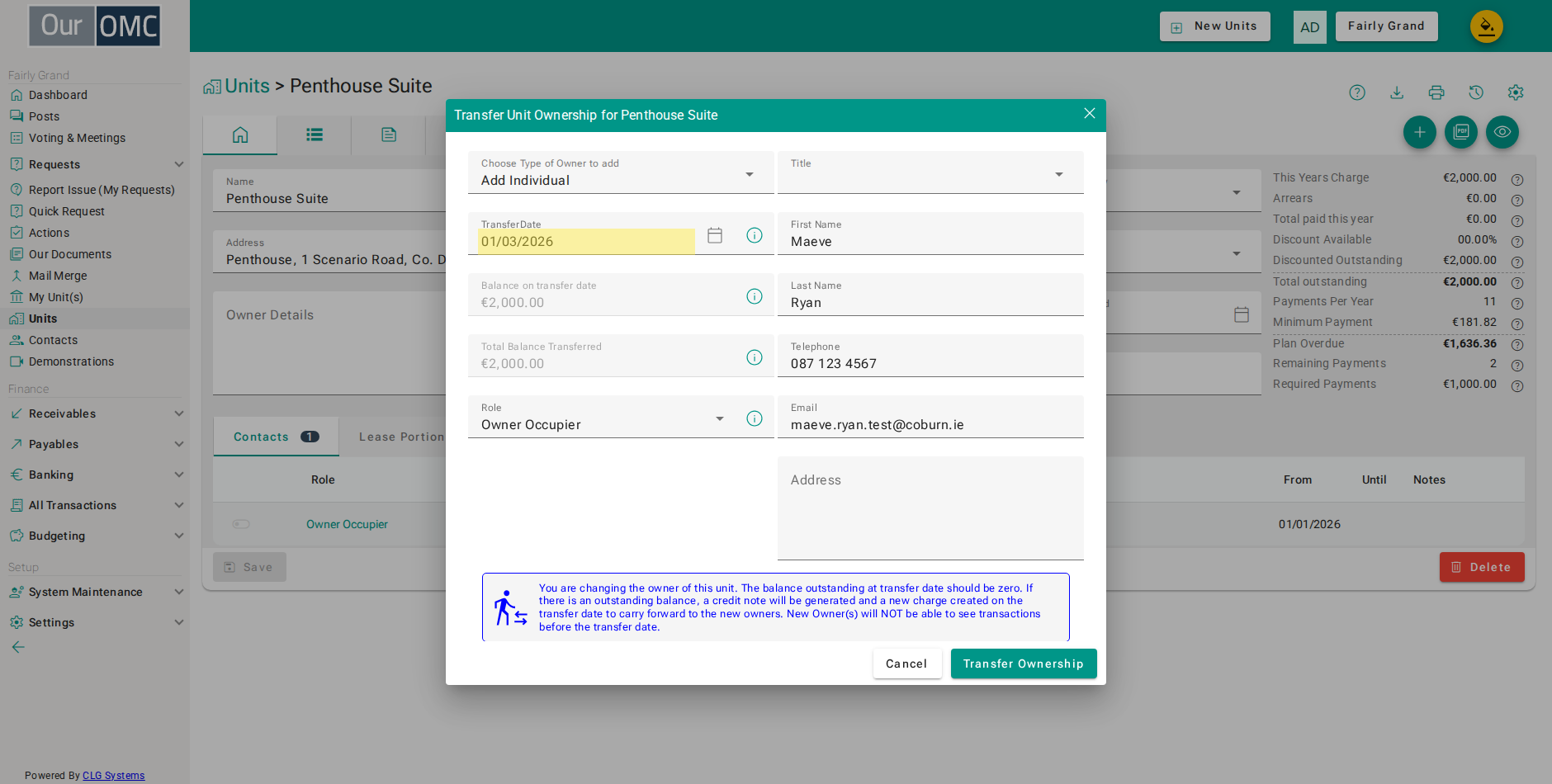This screenshot has height=784, width=1552.
Task: Click the First Name field containing Maeve
Action: [x=930, y=234]
